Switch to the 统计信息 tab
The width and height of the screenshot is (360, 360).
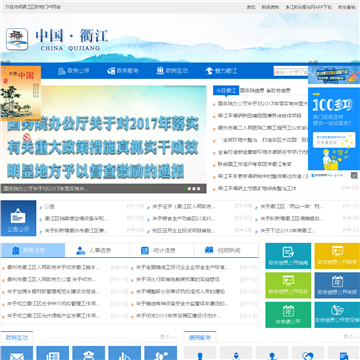coord(161,250)
